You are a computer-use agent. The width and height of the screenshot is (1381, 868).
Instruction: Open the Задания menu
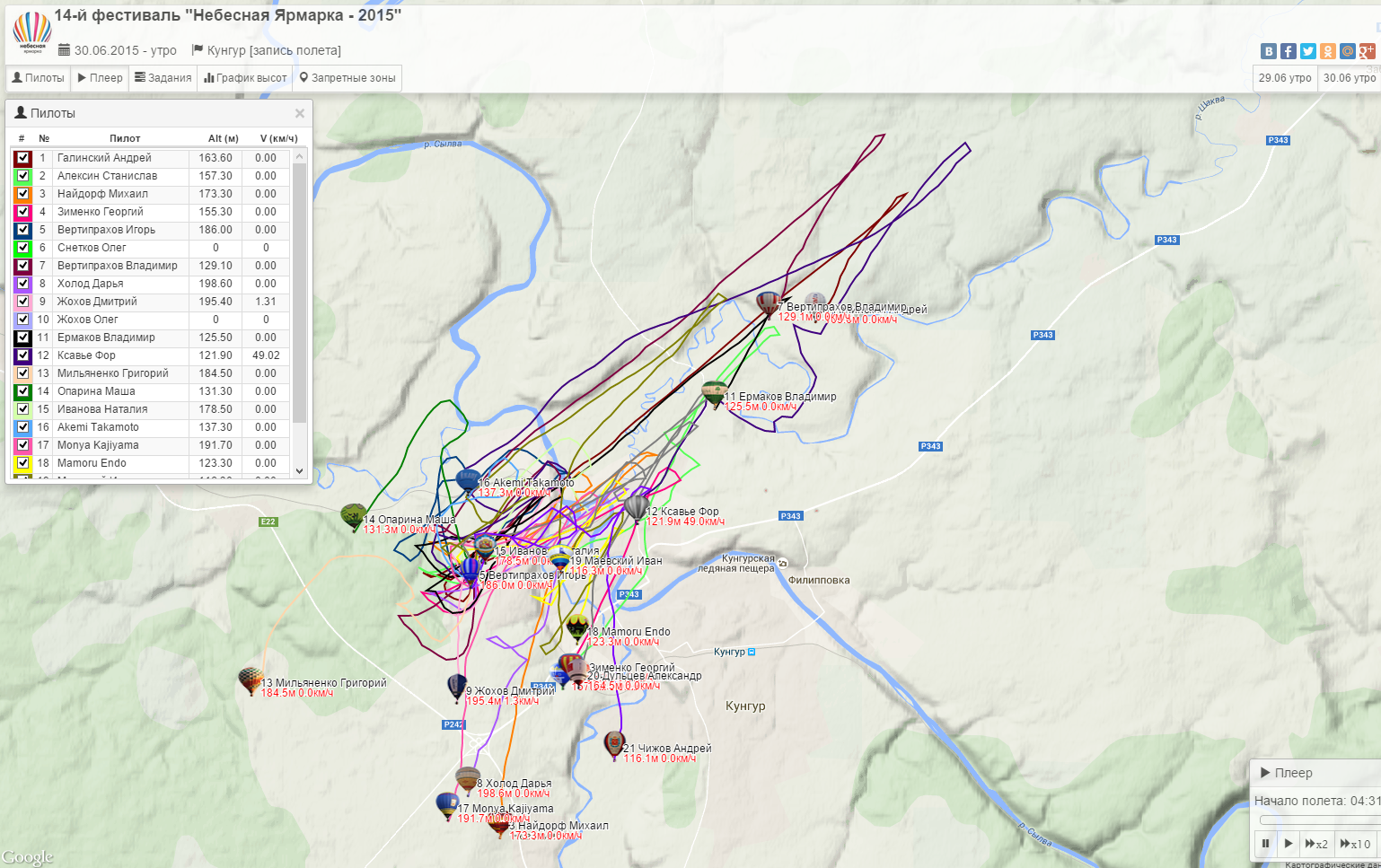pos(163,78)
